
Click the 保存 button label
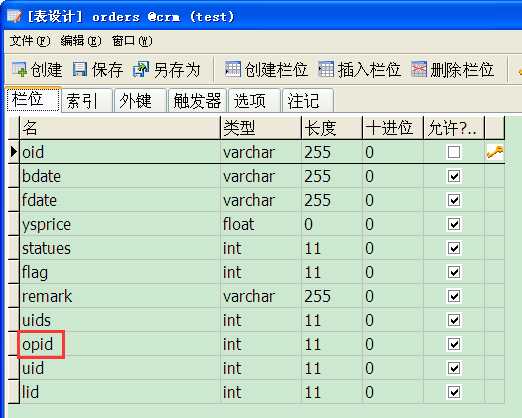(x=107, y=70)
